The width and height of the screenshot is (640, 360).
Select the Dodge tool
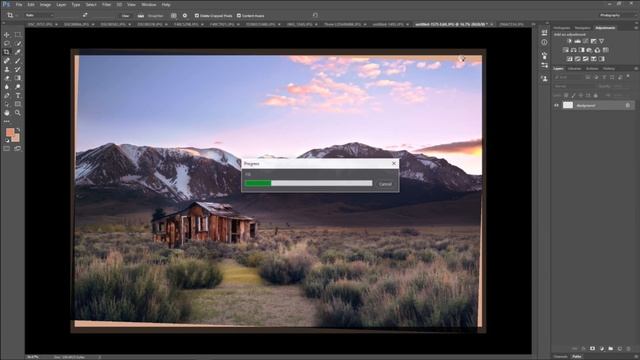(x=18, y=87)
